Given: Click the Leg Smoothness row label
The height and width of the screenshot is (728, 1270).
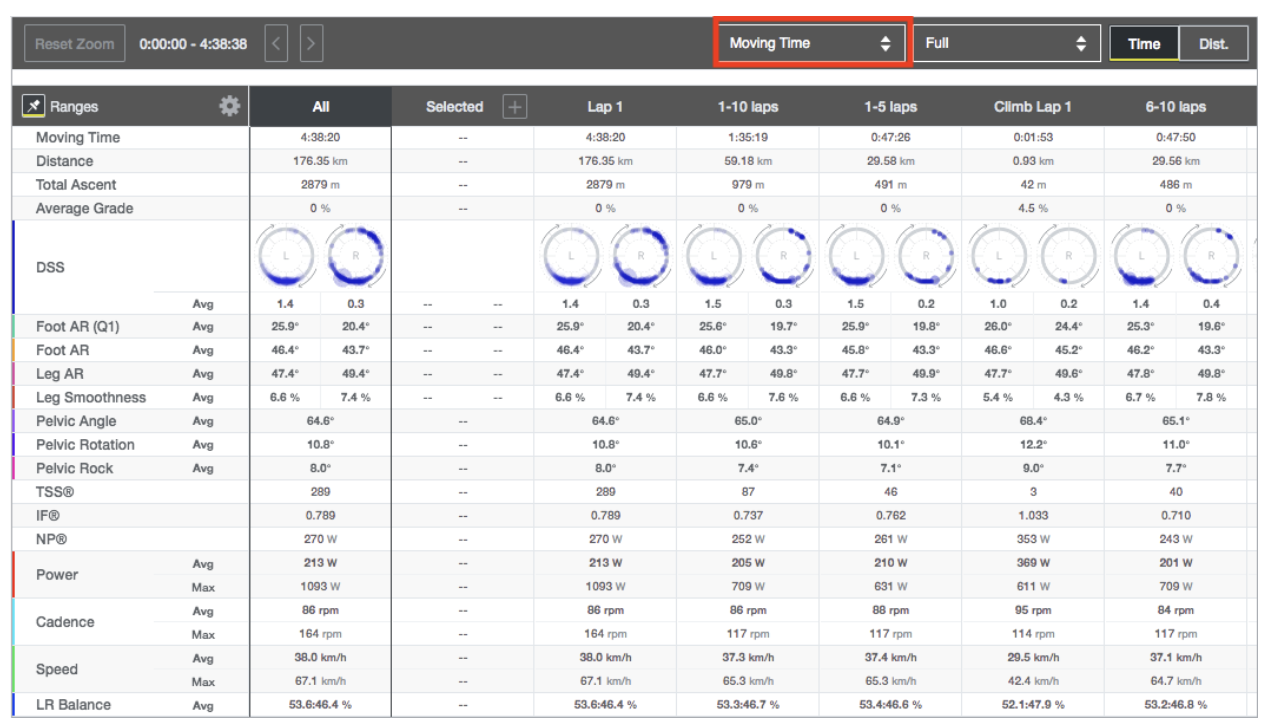Looking at the screenshot, I should tap(91, 398).
